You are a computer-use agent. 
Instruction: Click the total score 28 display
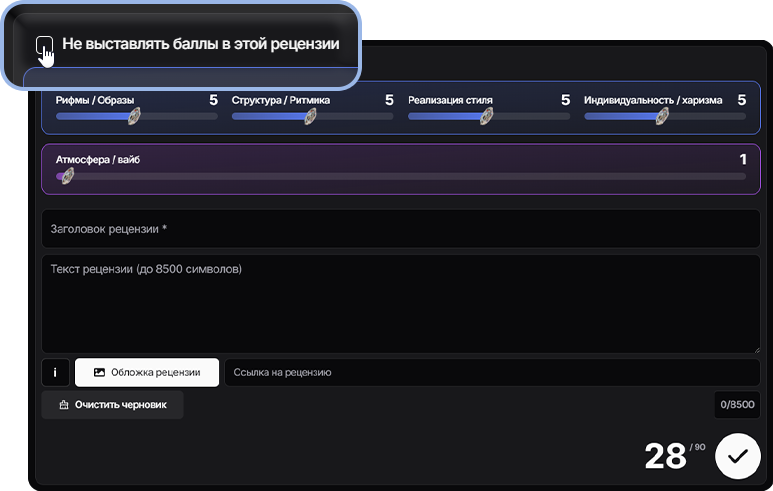665,457
